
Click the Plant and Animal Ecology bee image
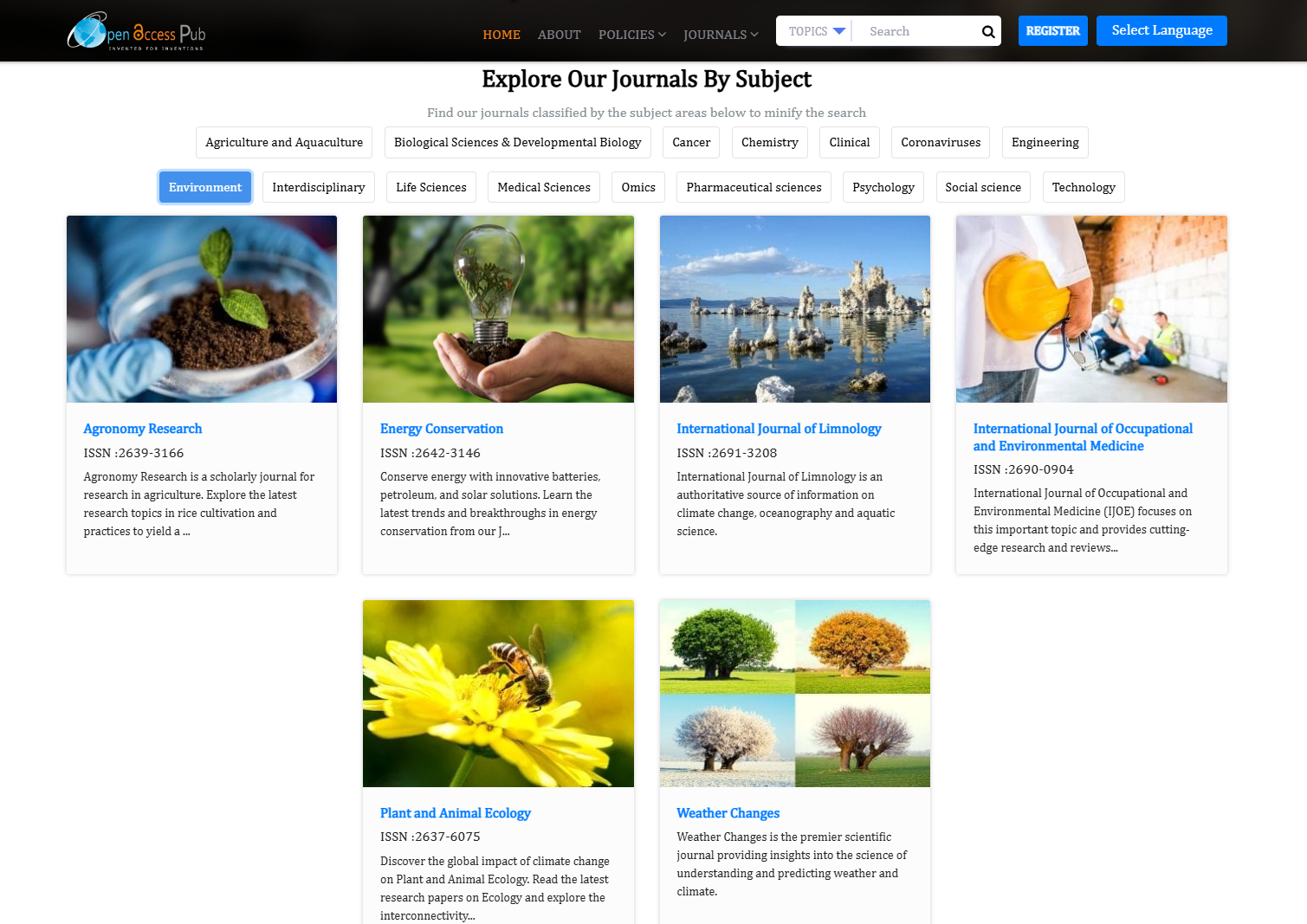click(x=498, y=693)
